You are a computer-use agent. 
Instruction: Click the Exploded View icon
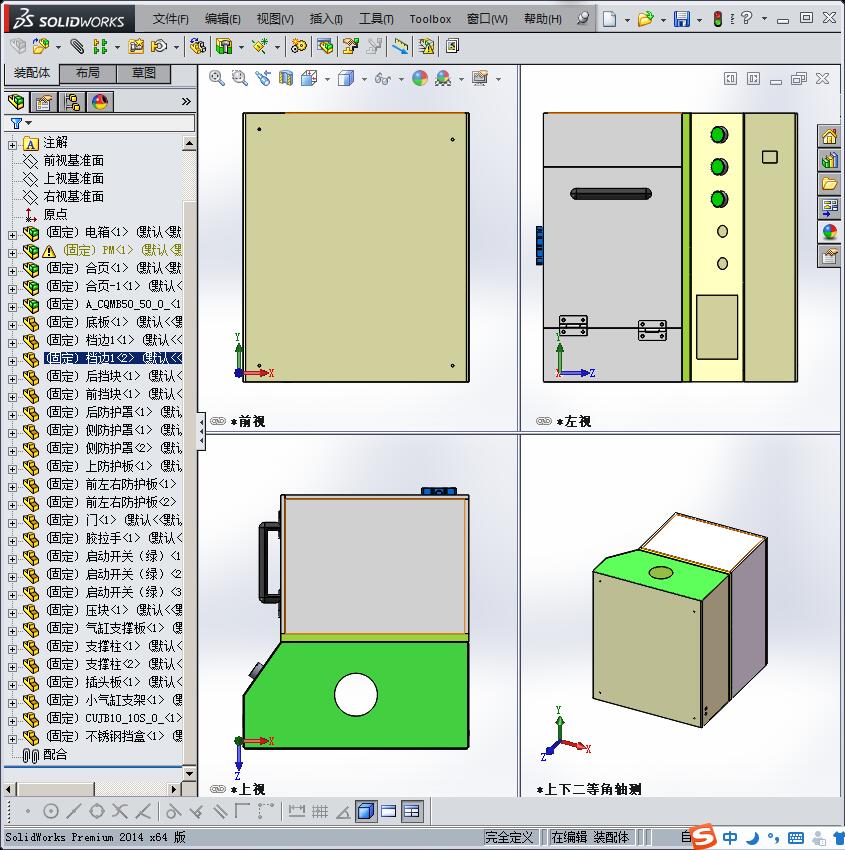350,47
